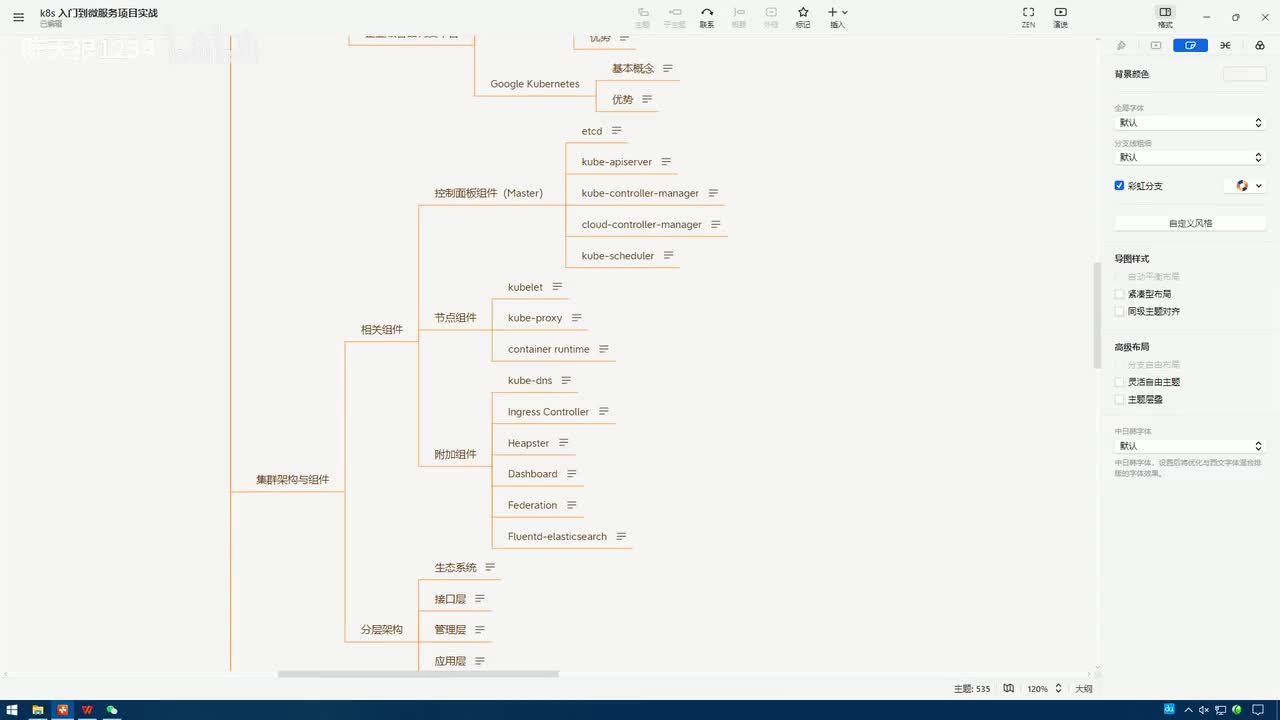Select the Google Kubernetes topic

535,84
